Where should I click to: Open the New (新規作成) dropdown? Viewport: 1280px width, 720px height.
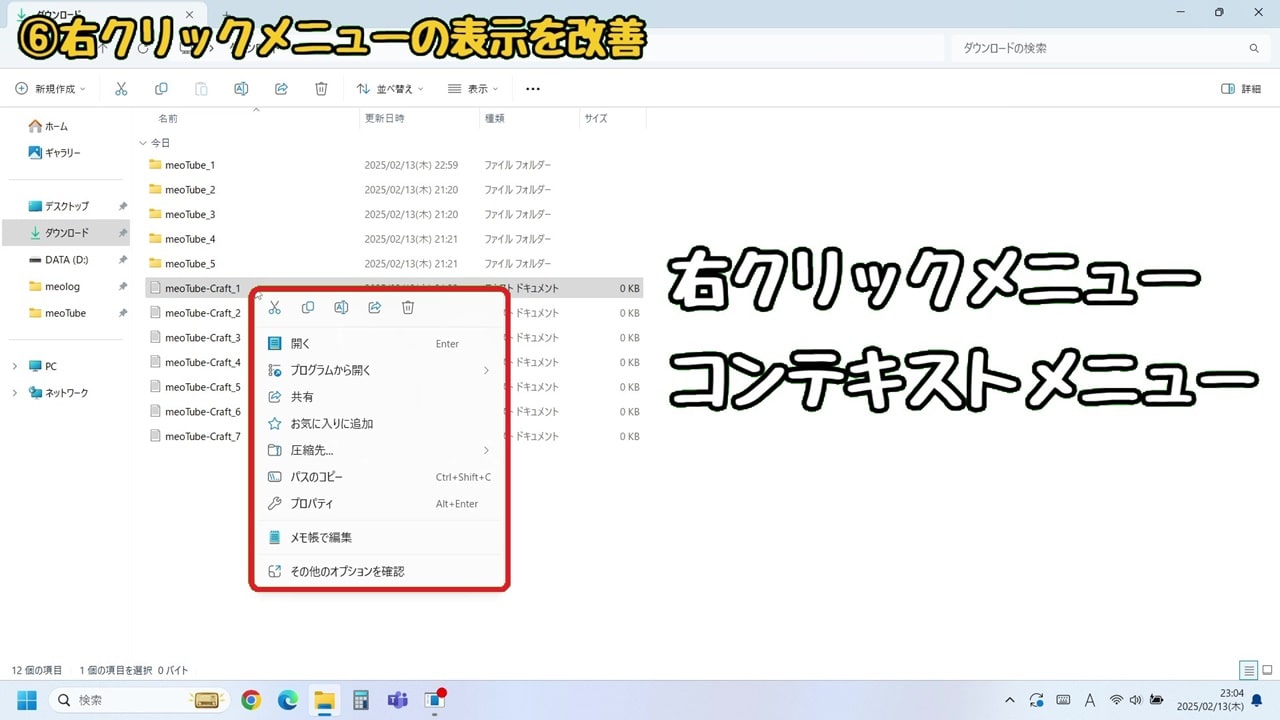[x=50, y=89]
